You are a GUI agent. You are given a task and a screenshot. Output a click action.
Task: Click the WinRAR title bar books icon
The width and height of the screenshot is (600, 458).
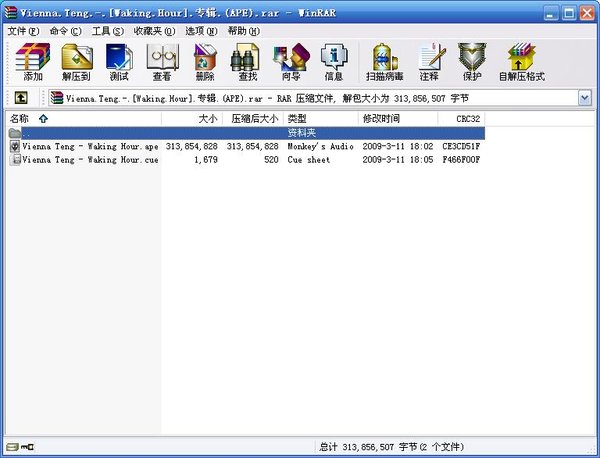point(11,12)
